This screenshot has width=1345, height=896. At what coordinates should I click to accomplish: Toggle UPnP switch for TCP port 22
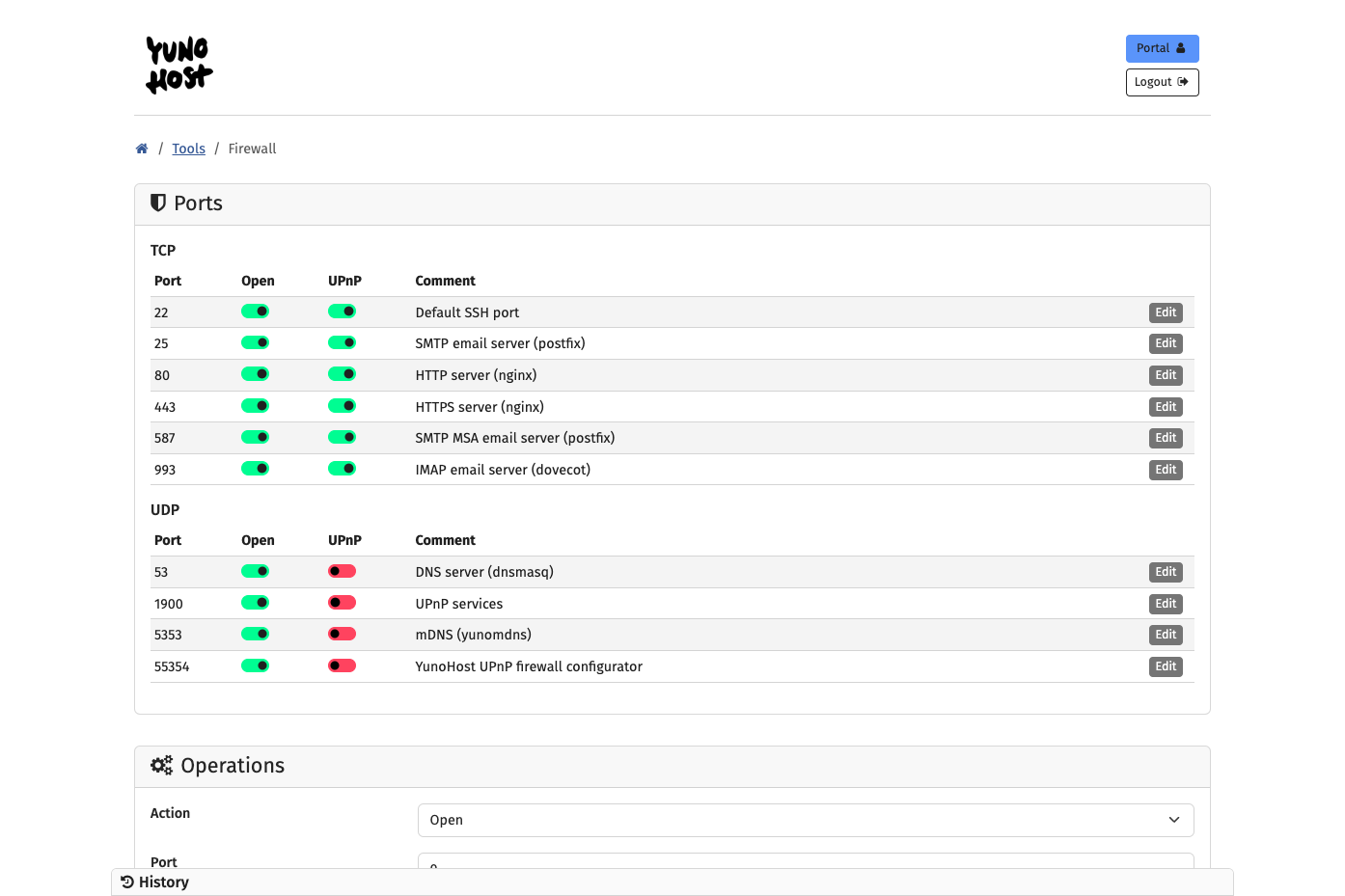[x=343, y=312]
